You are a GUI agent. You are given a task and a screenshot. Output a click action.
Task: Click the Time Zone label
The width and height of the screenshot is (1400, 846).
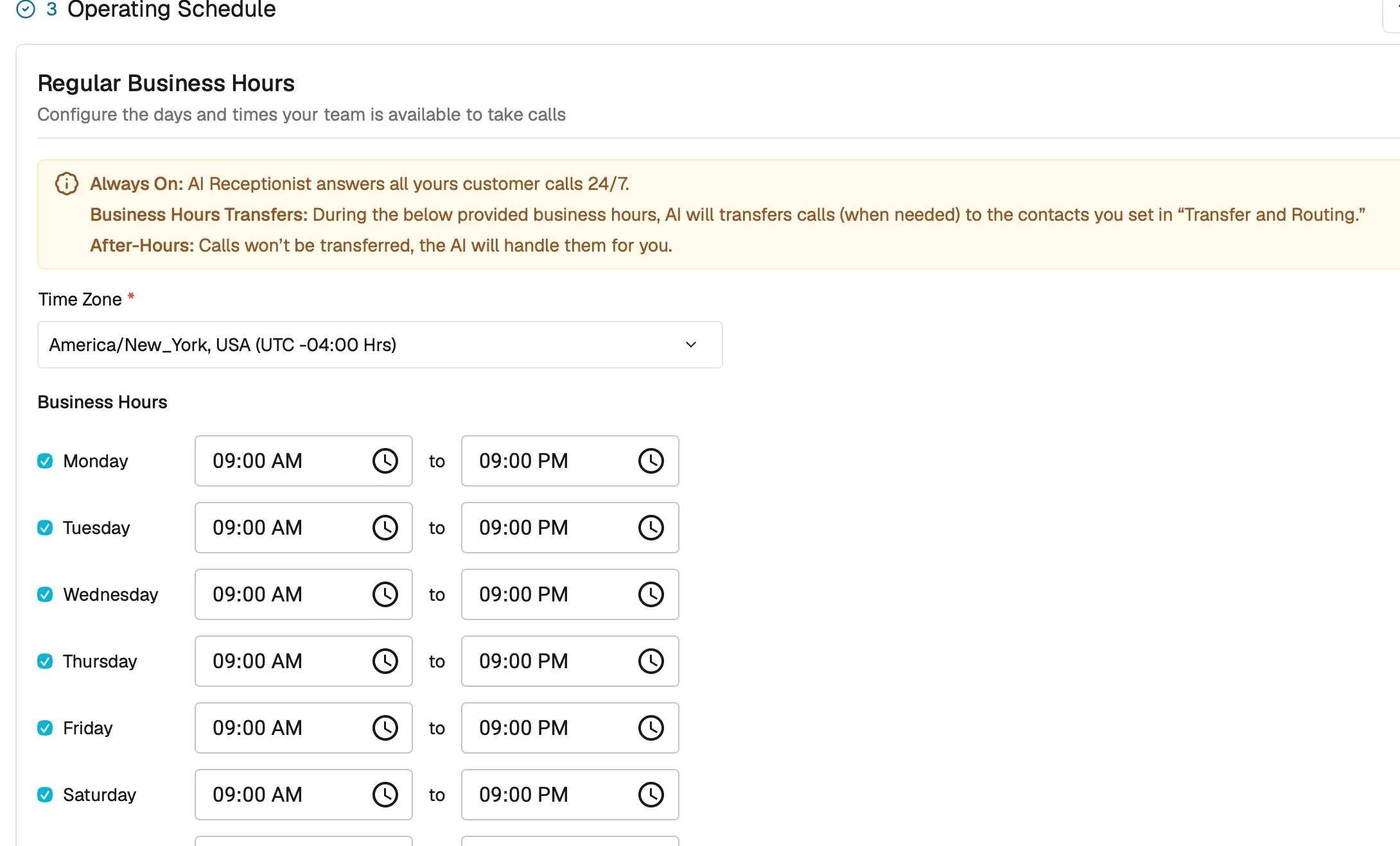pyautogui.click(x=80, y=299)
